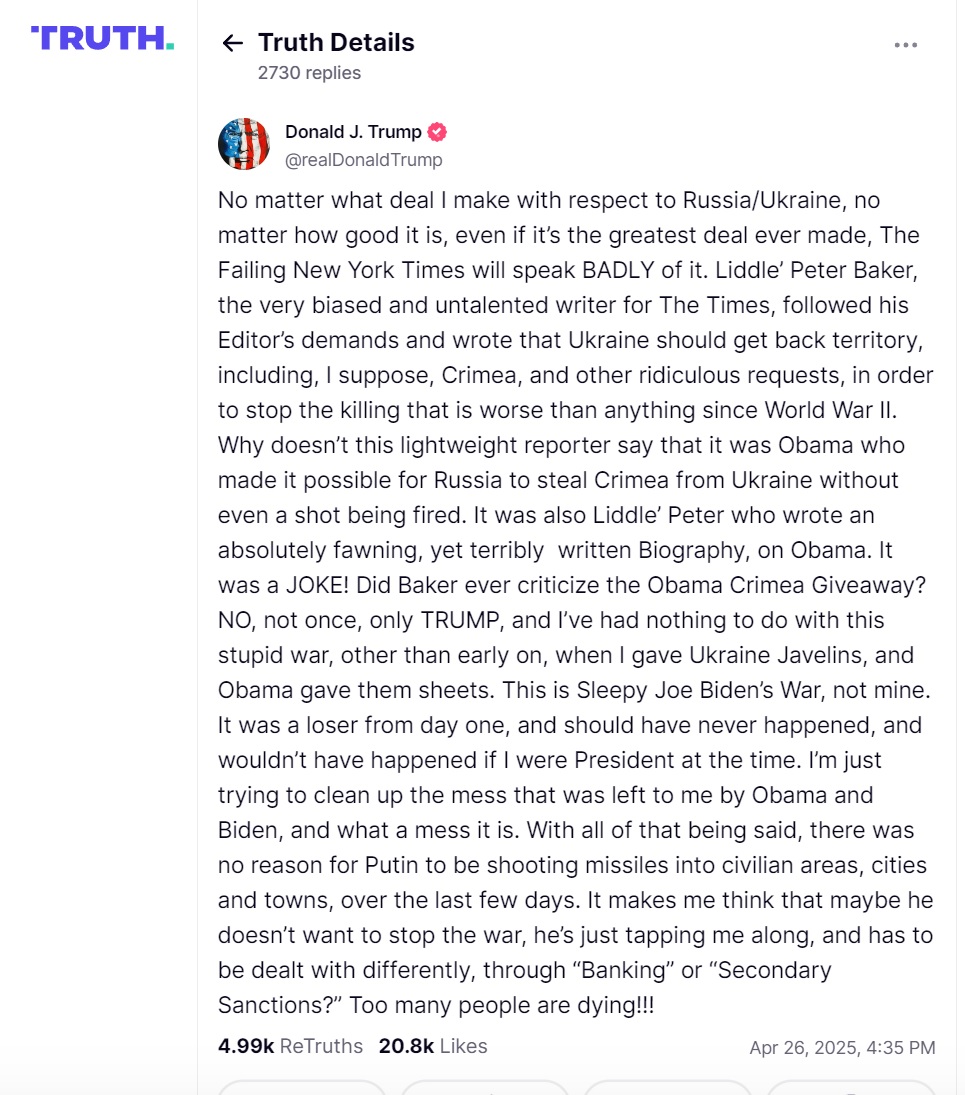Click the Truth Details page title
The width and height of the screenshot is (965, 1095).
[x=336, y=43]
